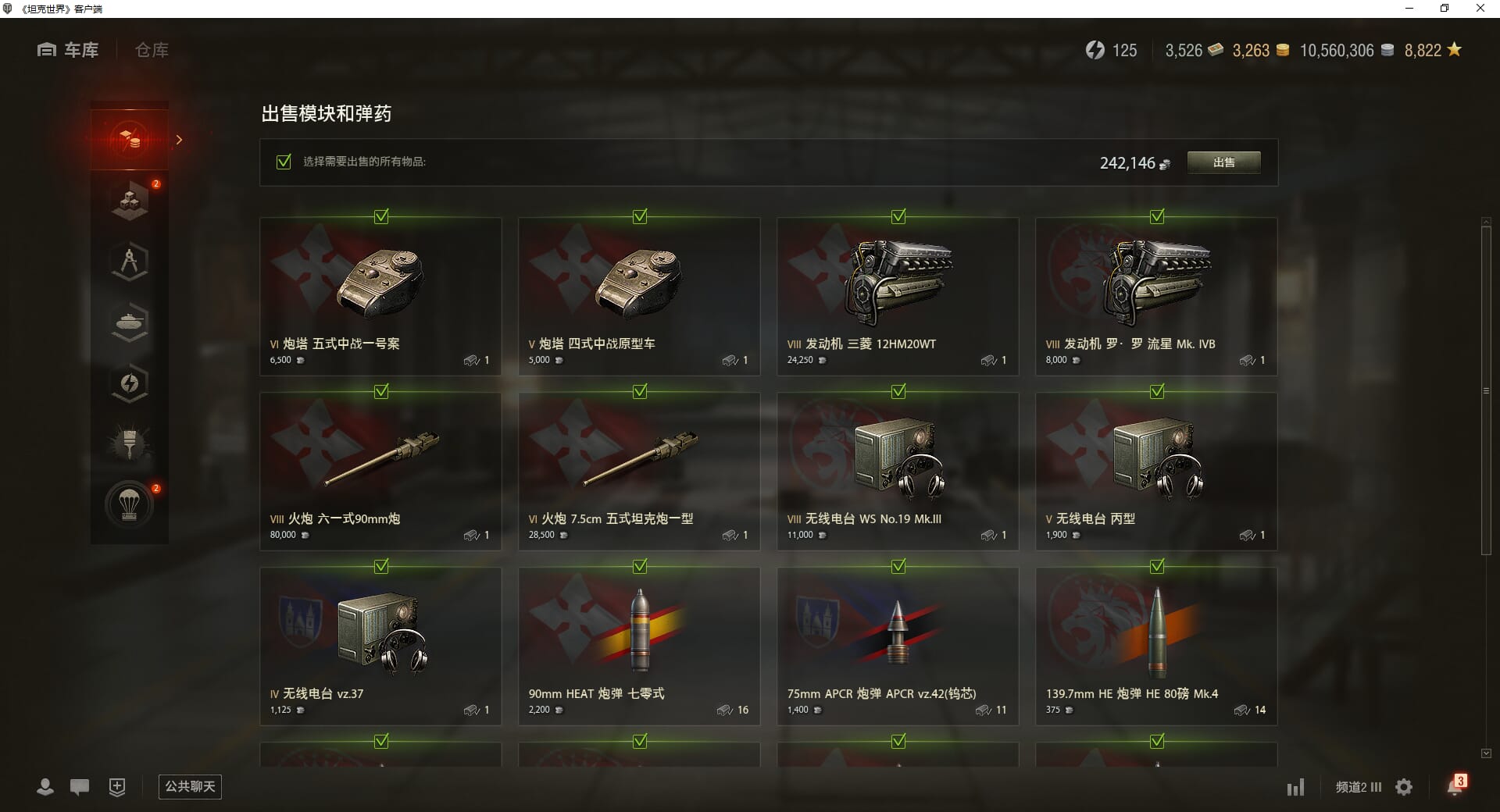Open the stock boxes sidebar icon
Image resolution: width=1500 pixels, height=812 pixels.
pos(130,201)
